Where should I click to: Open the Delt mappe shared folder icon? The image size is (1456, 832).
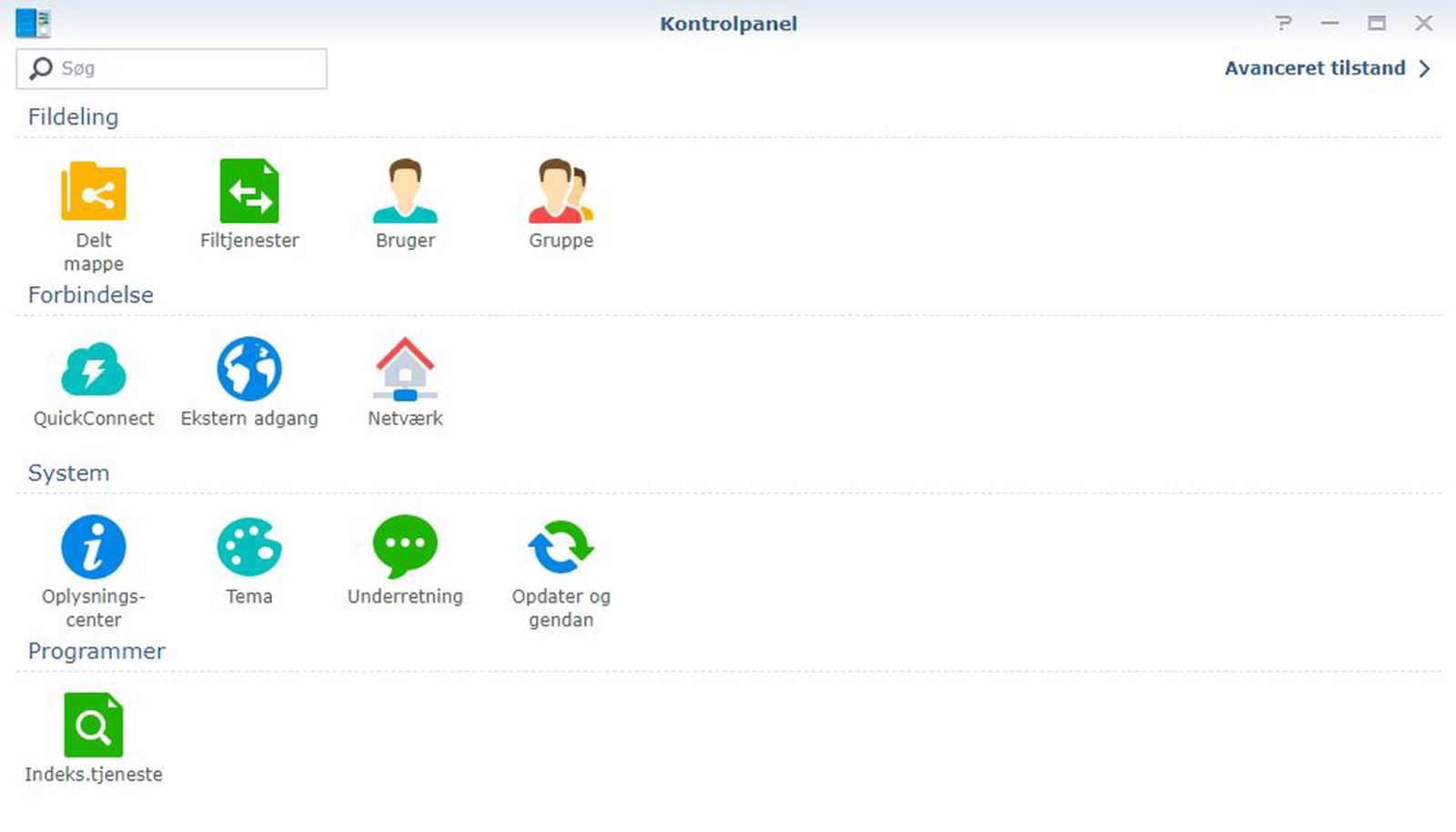click(94, 191)
